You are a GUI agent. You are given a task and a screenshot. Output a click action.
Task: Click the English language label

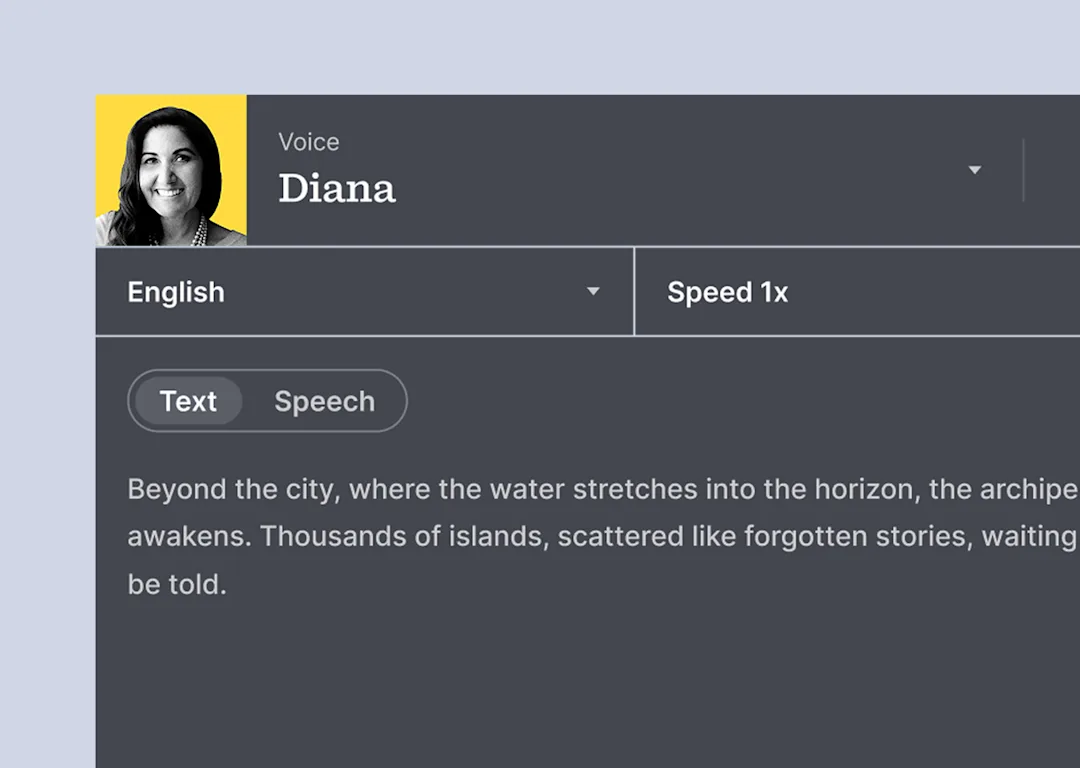[176, 292]
